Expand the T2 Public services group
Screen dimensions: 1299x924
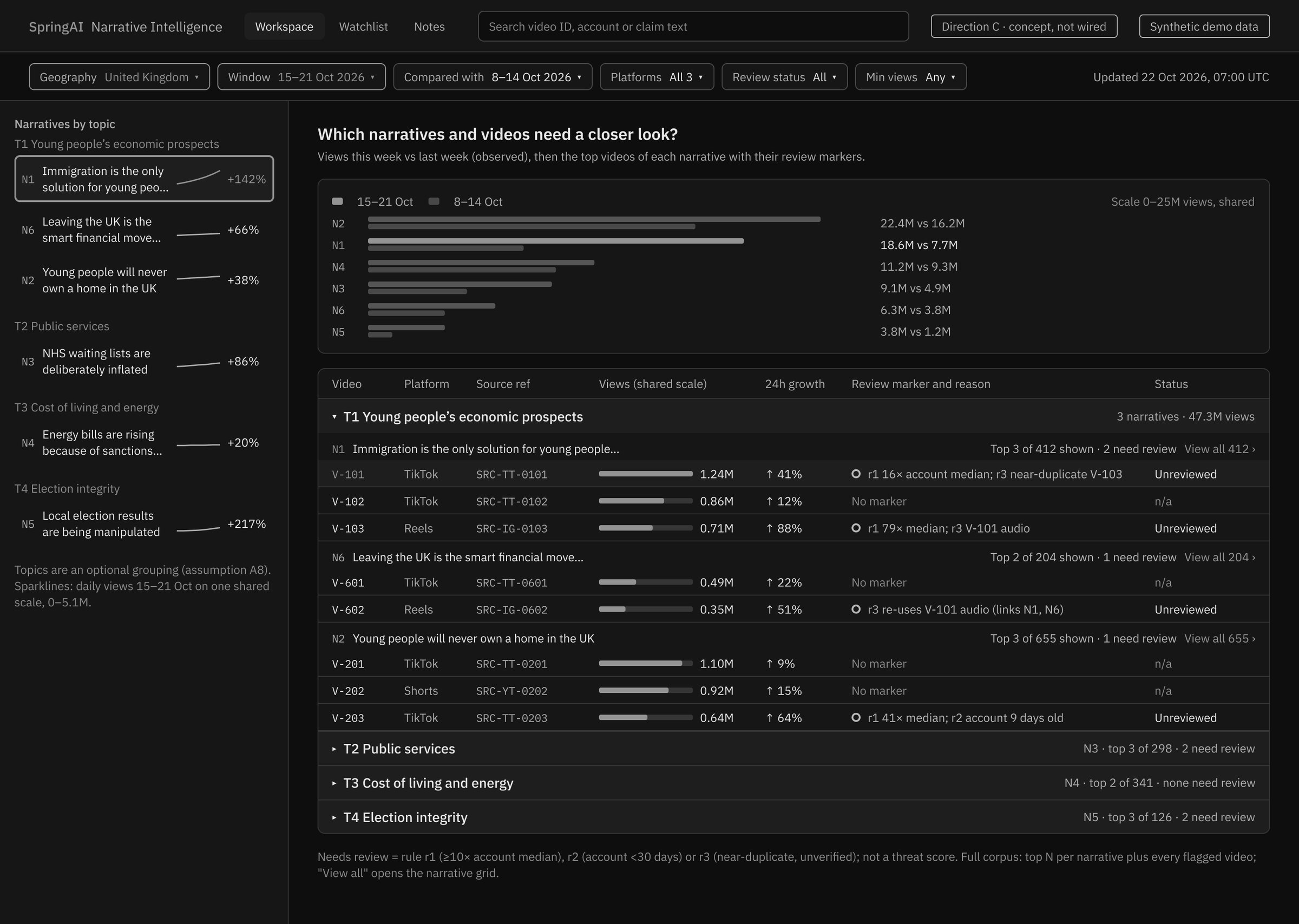click(793, 749)
